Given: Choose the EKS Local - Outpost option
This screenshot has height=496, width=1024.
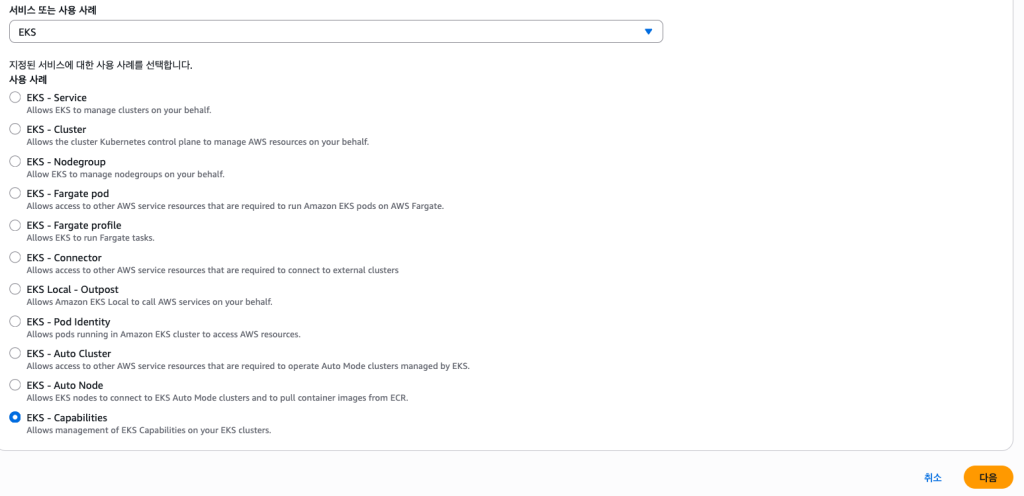Looking at the screenshot, I should point(15,289).
